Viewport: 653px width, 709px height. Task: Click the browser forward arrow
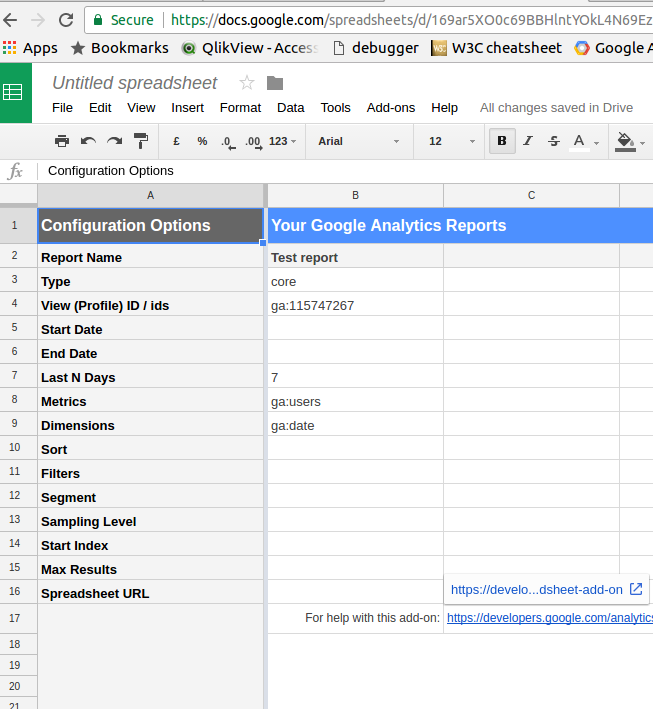click(x=38, y=20)
